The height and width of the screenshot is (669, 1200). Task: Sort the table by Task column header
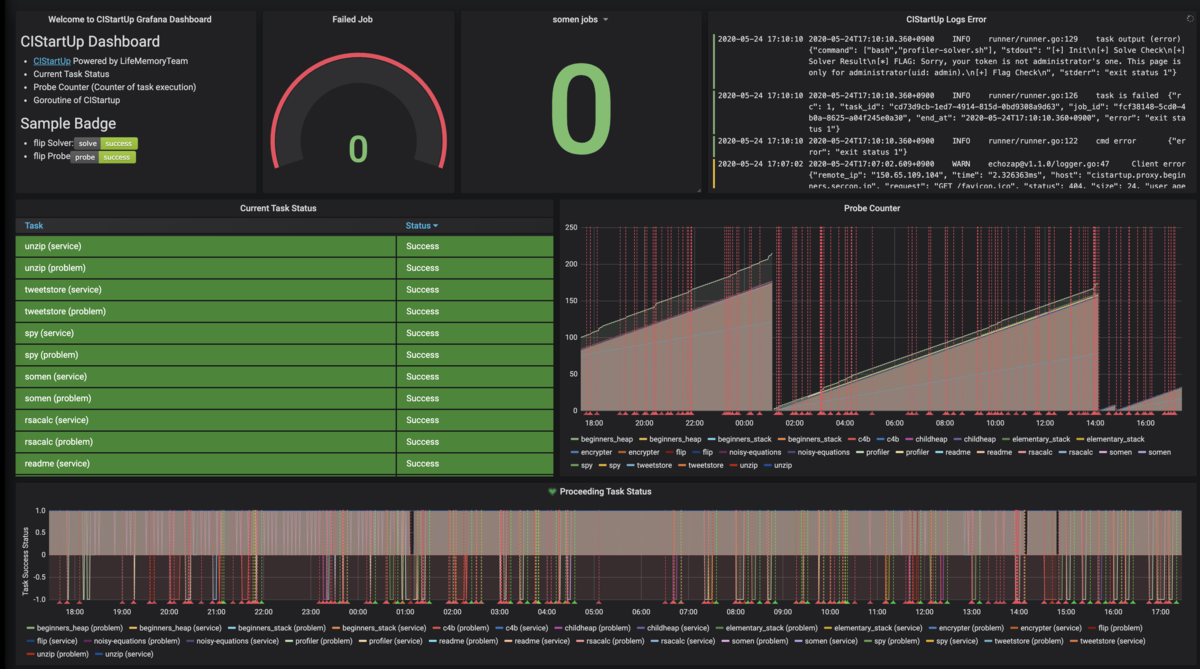[x=34, y=226]
